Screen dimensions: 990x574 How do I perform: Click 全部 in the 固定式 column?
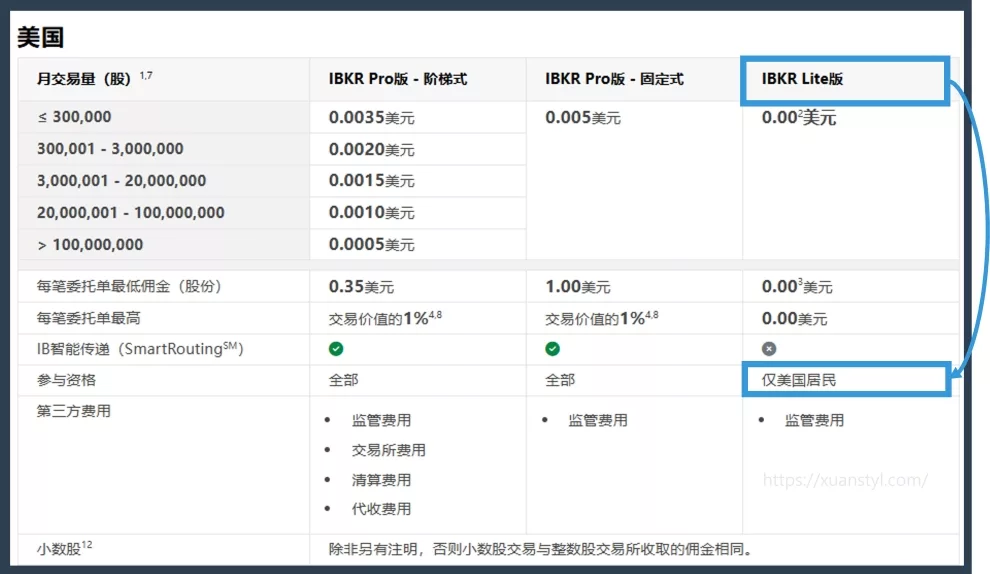(x=560, y=380)
